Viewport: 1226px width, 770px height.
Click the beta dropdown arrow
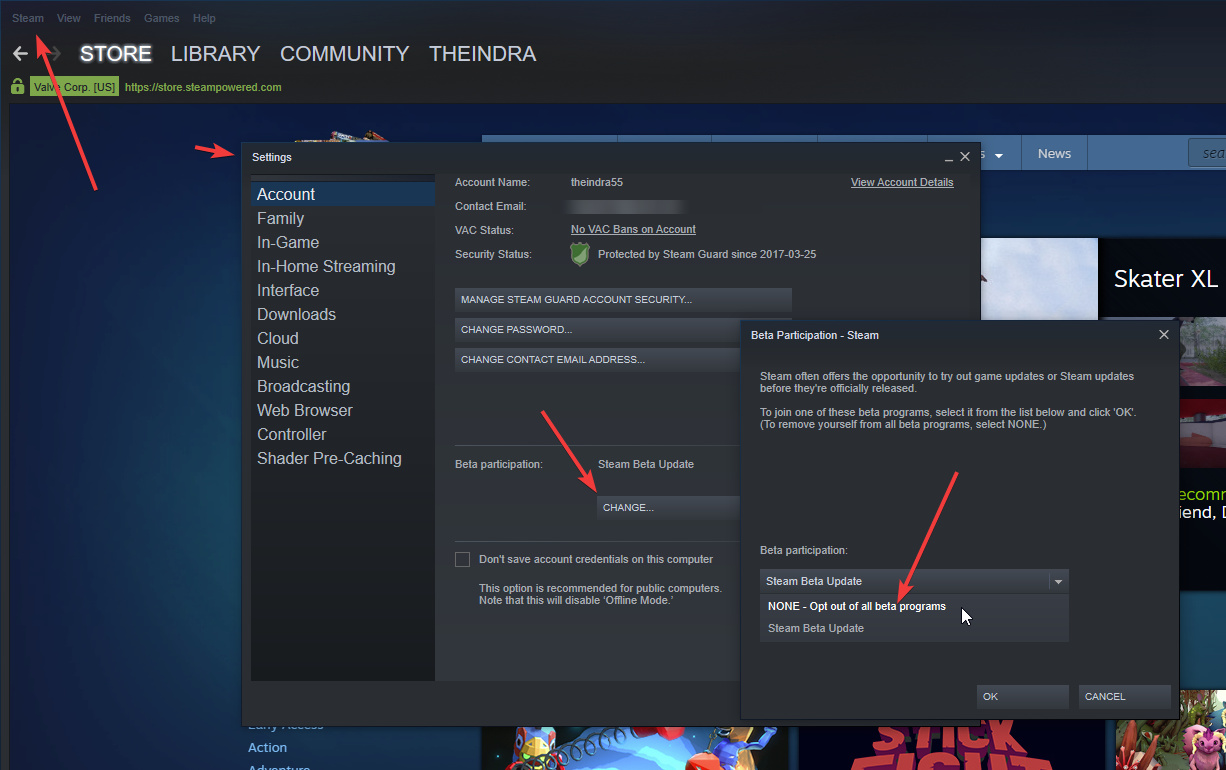pos(1057,581)
